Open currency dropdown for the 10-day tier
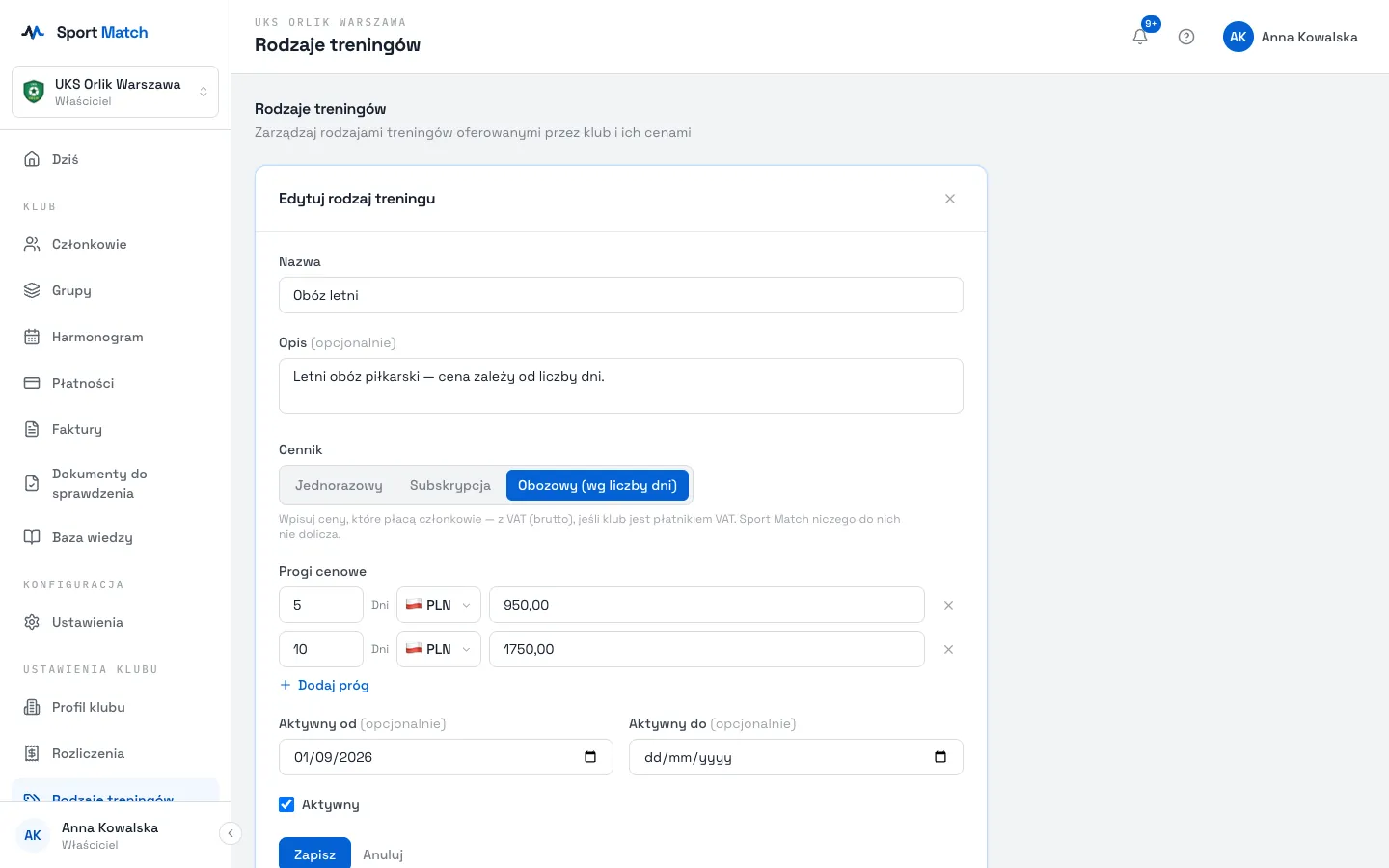Viewport: 1389px width, 868px height. (x=439, y=649)
